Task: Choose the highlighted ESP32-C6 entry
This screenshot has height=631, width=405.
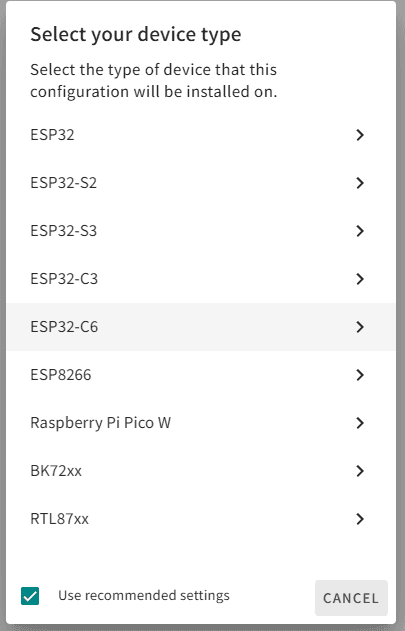Action: pos(201,327)
